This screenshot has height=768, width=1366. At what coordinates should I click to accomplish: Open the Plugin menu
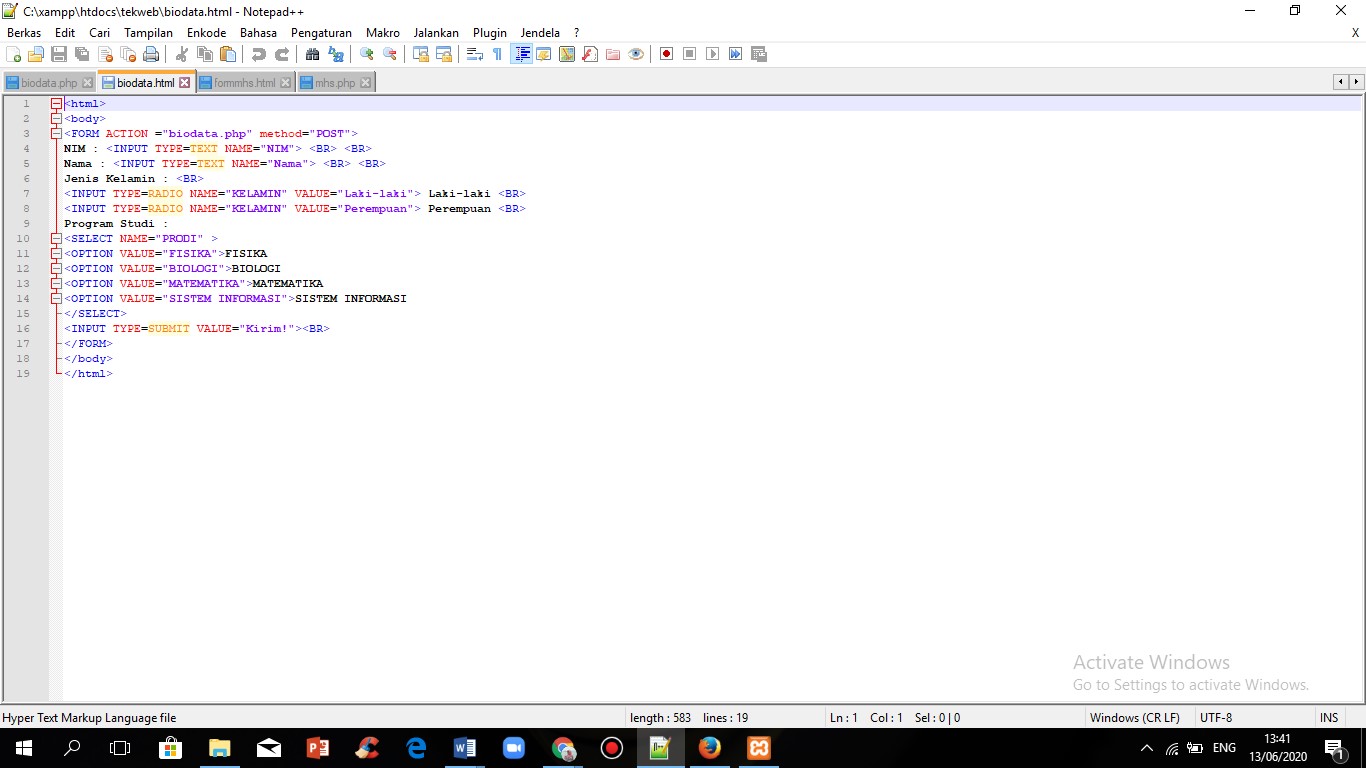pos(490,33)
